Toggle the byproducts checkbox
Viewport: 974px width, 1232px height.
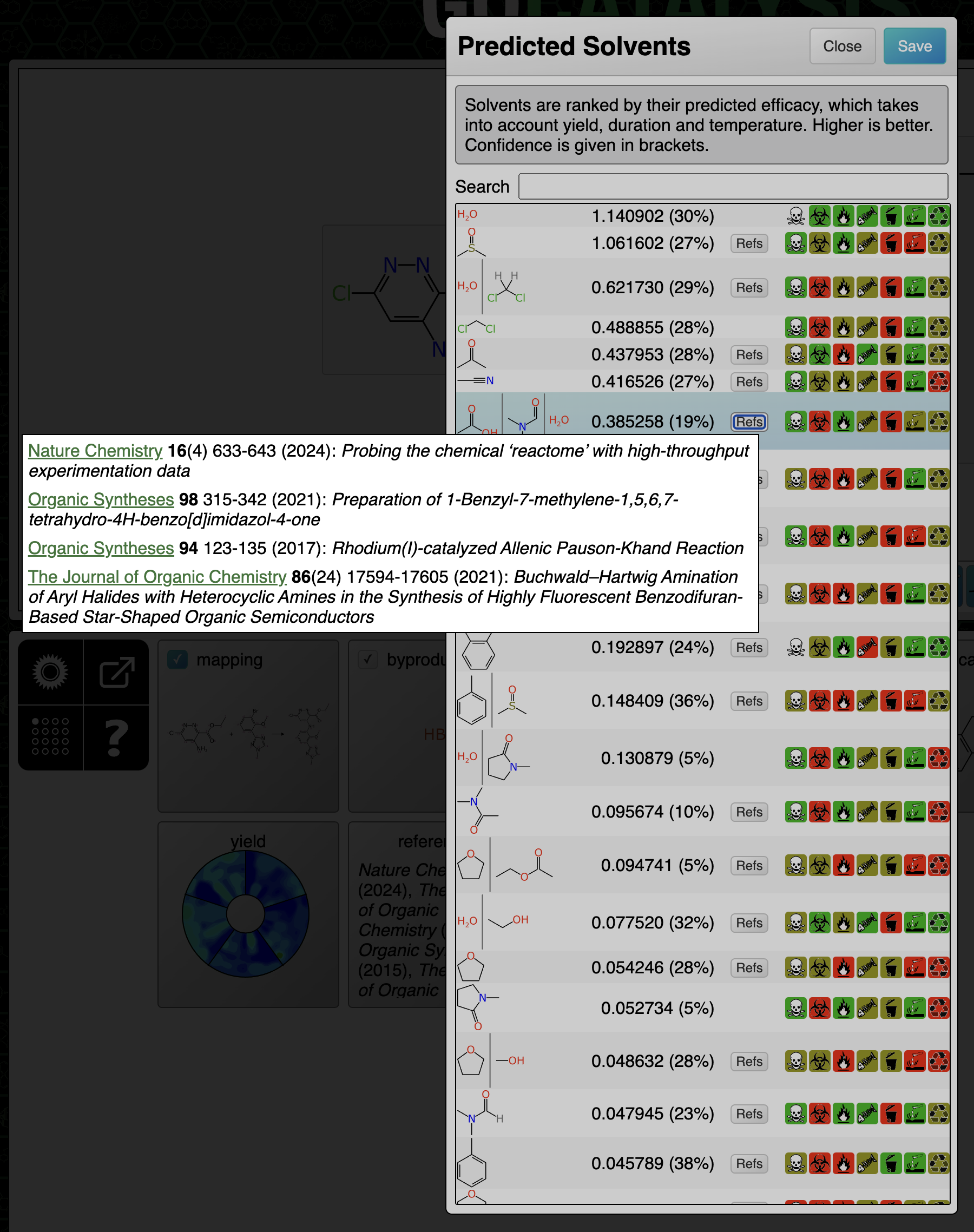coord(368,660)
